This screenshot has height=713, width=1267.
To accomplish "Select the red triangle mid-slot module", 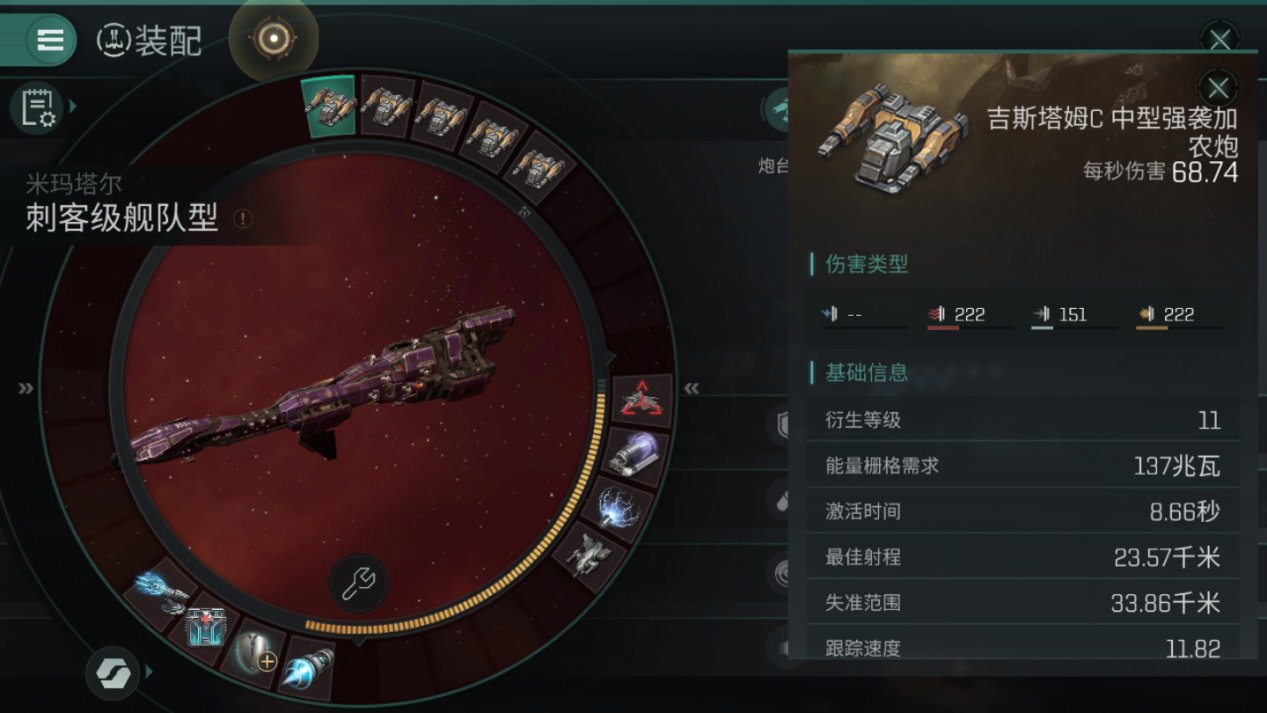I will [640, 401].
